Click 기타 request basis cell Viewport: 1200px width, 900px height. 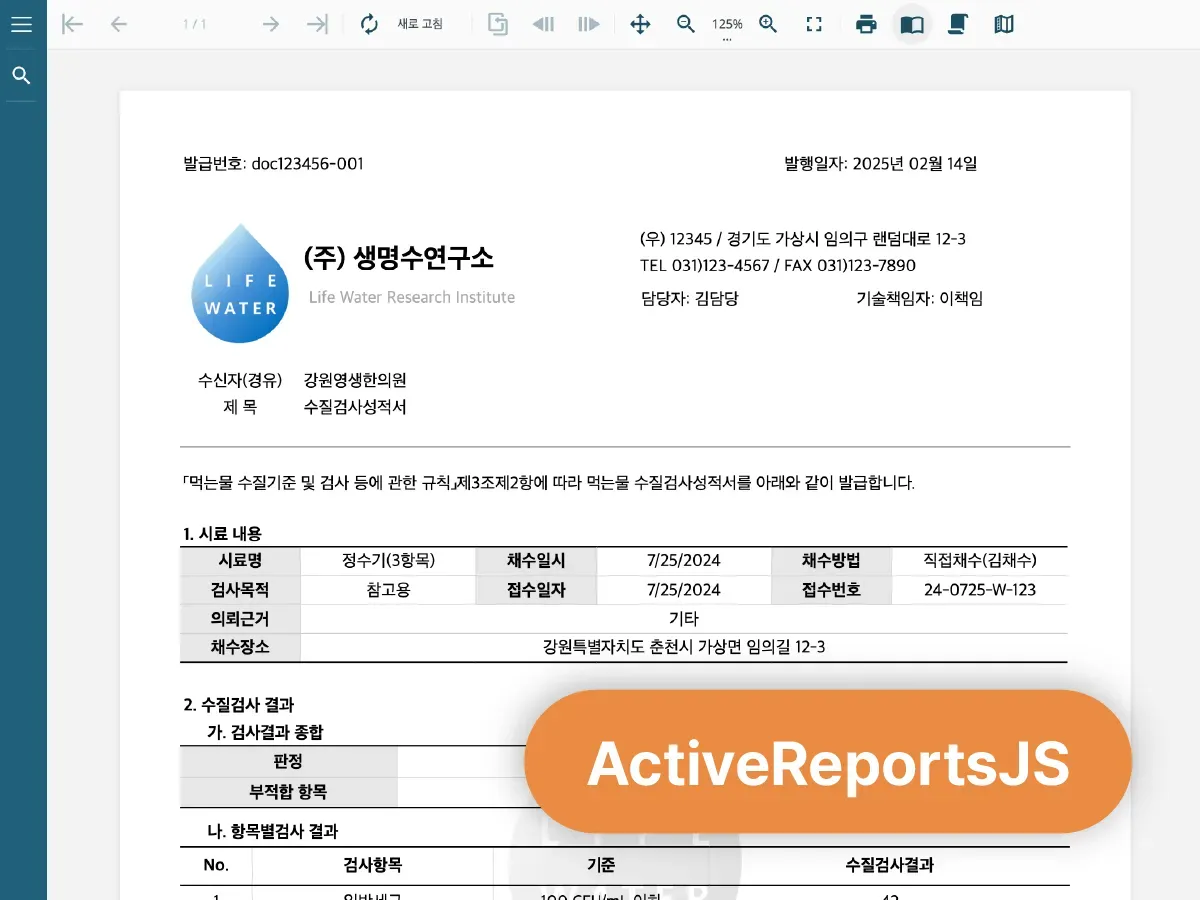coord(684,619)
